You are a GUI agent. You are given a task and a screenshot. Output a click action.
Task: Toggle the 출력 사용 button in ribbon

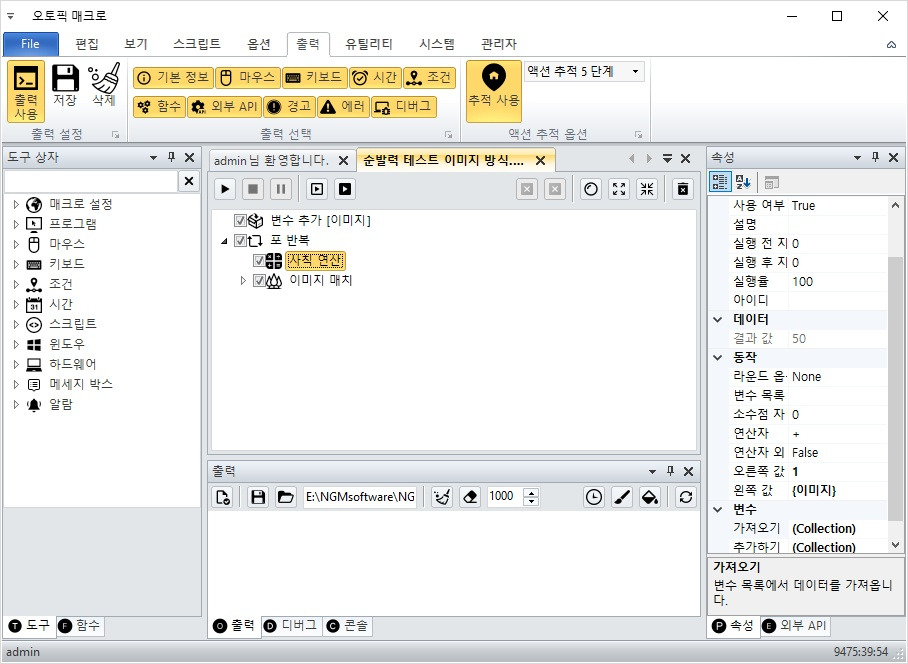pos(26,91)
